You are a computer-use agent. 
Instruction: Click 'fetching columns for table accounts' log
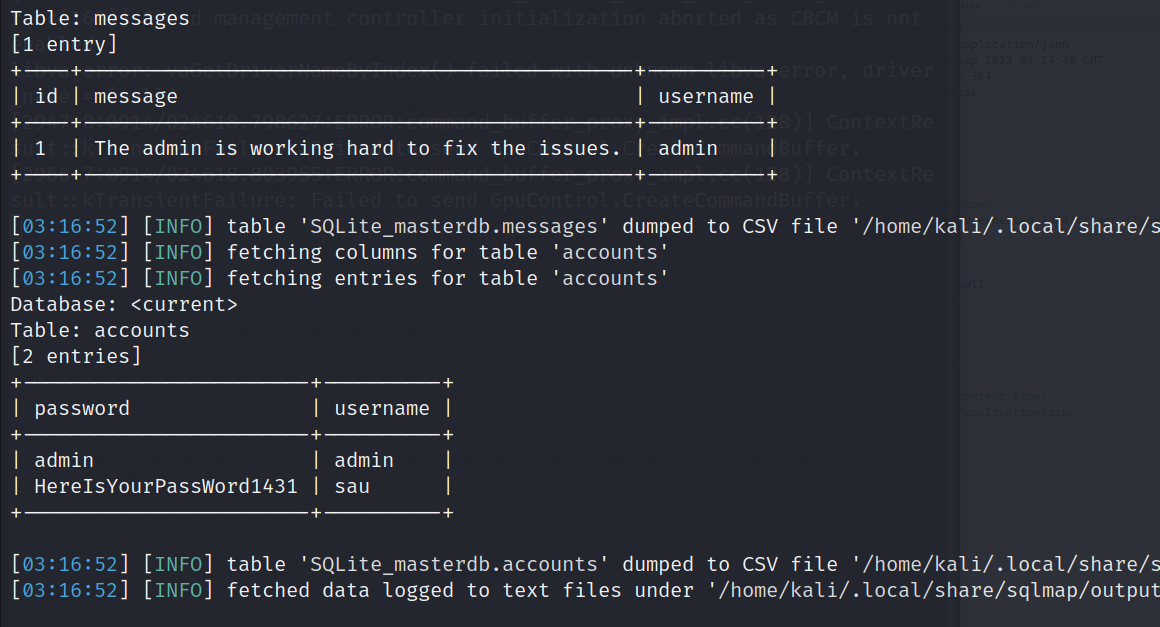(340, 253)
